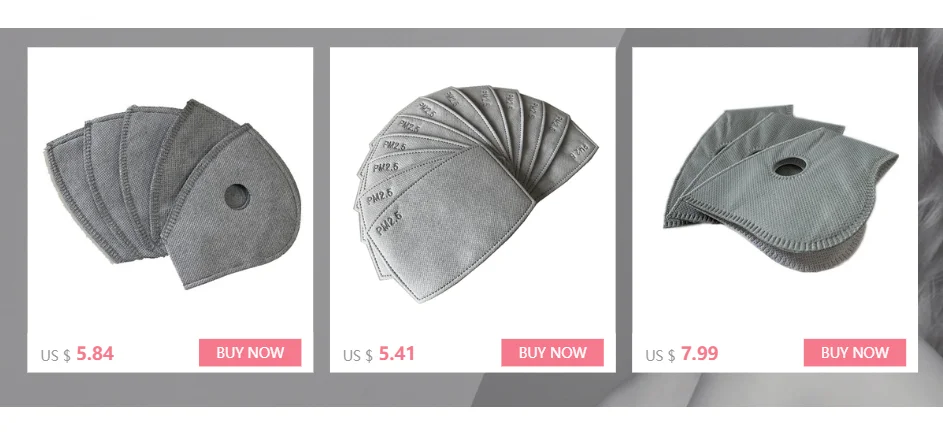Click BUY NOW for the $5.84 filters
Screen dimensions: 943x435
tap(250, 353)
